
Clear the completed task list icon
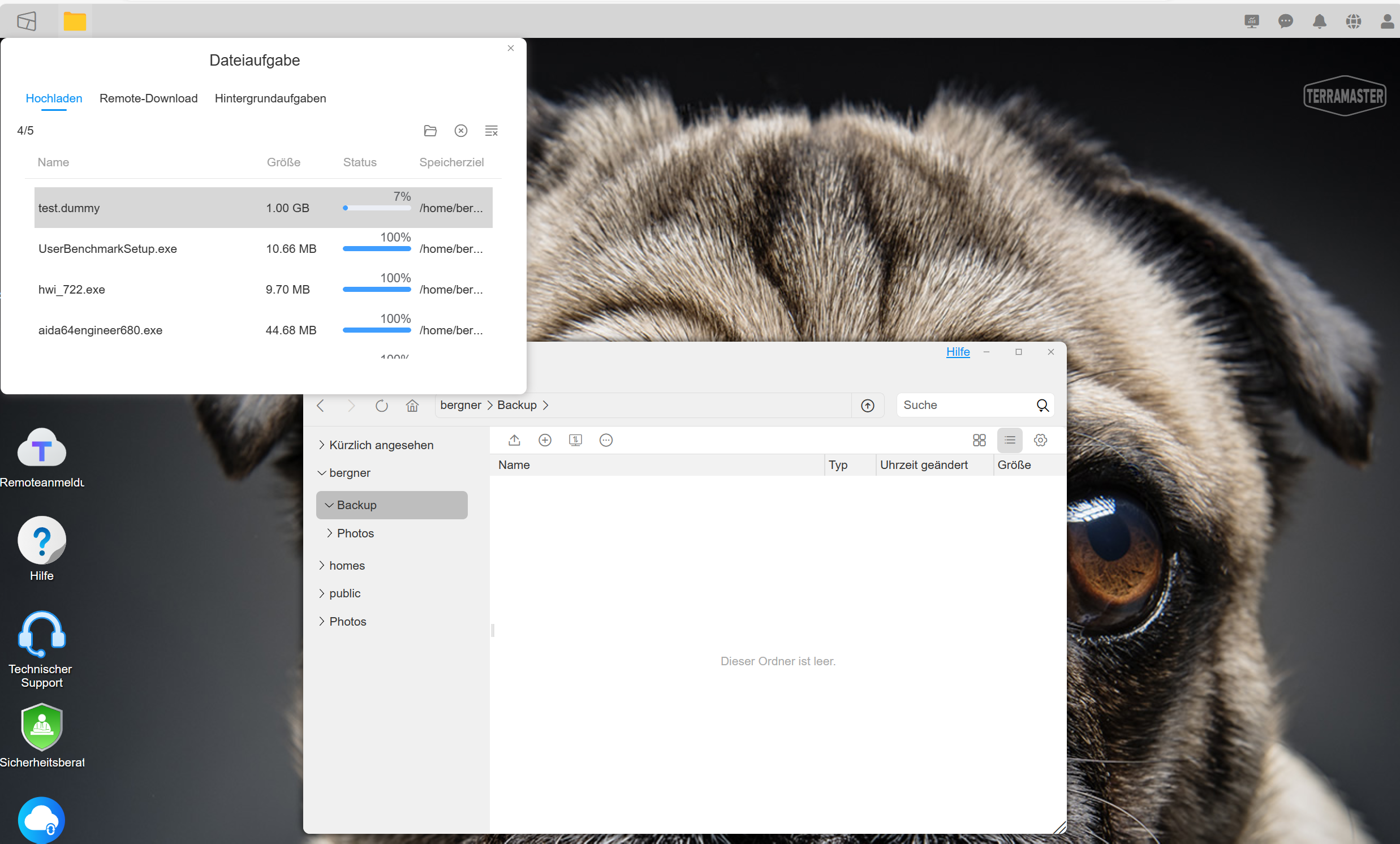pos(492,131)
